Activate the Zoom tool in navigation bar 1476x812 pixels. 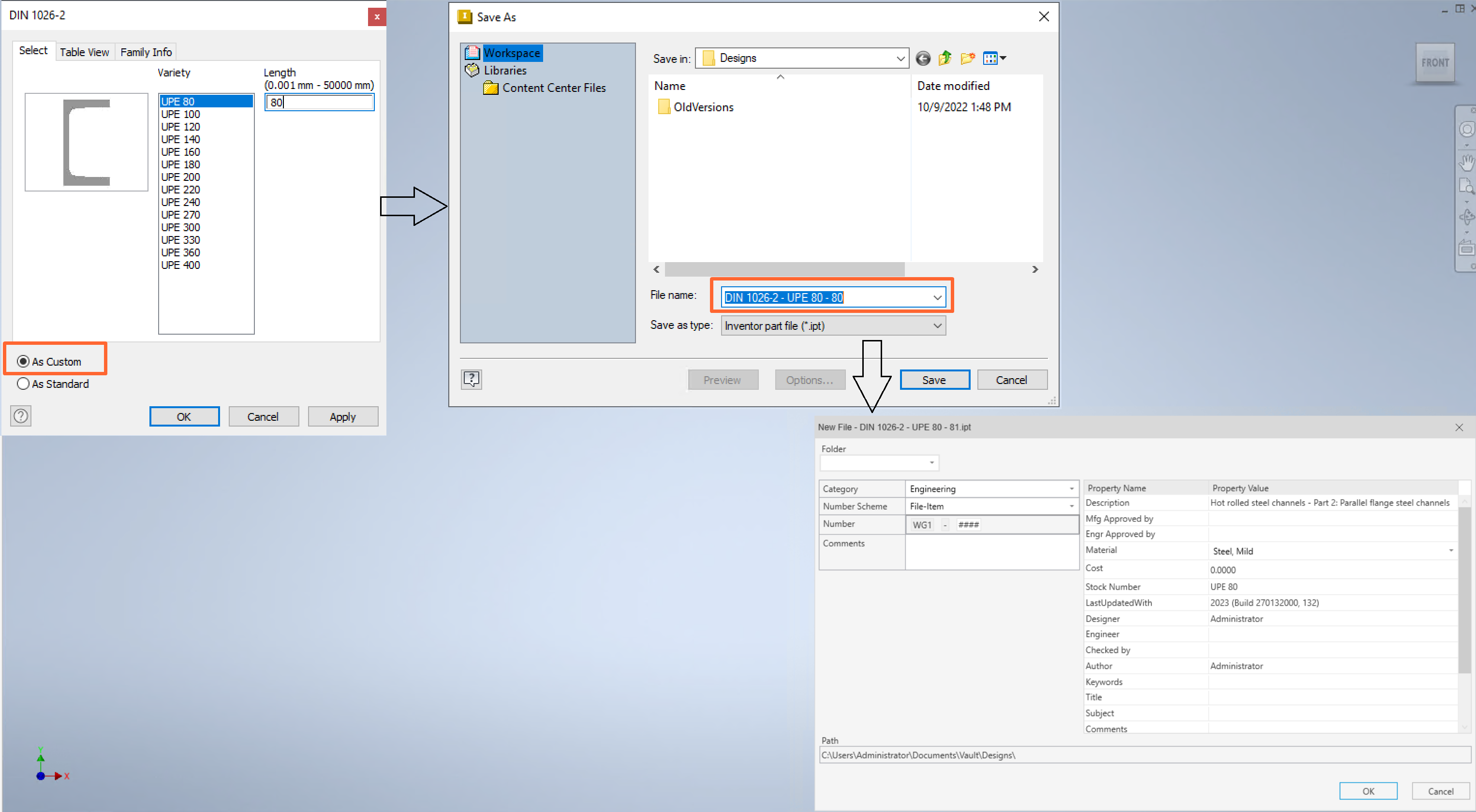1466,186
